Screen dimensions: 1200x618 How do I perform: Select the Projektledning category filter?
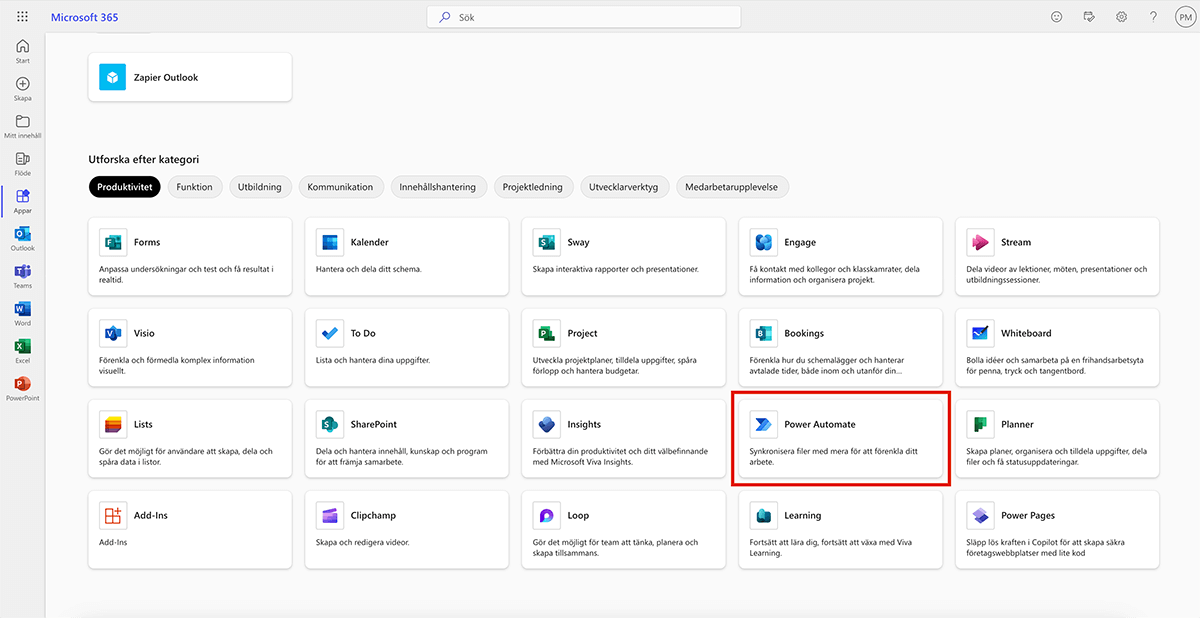point(532,187)
